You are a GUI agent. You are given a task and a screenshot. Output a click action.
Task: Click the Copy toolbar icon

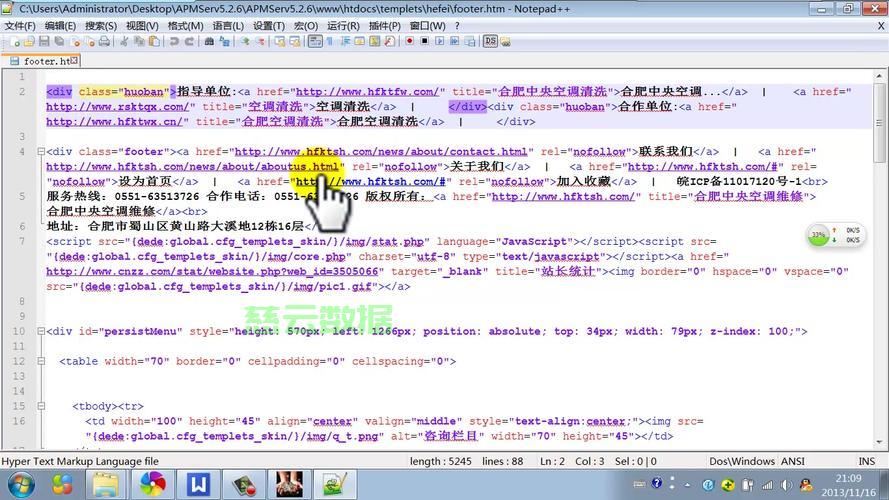tap(139, 41)
